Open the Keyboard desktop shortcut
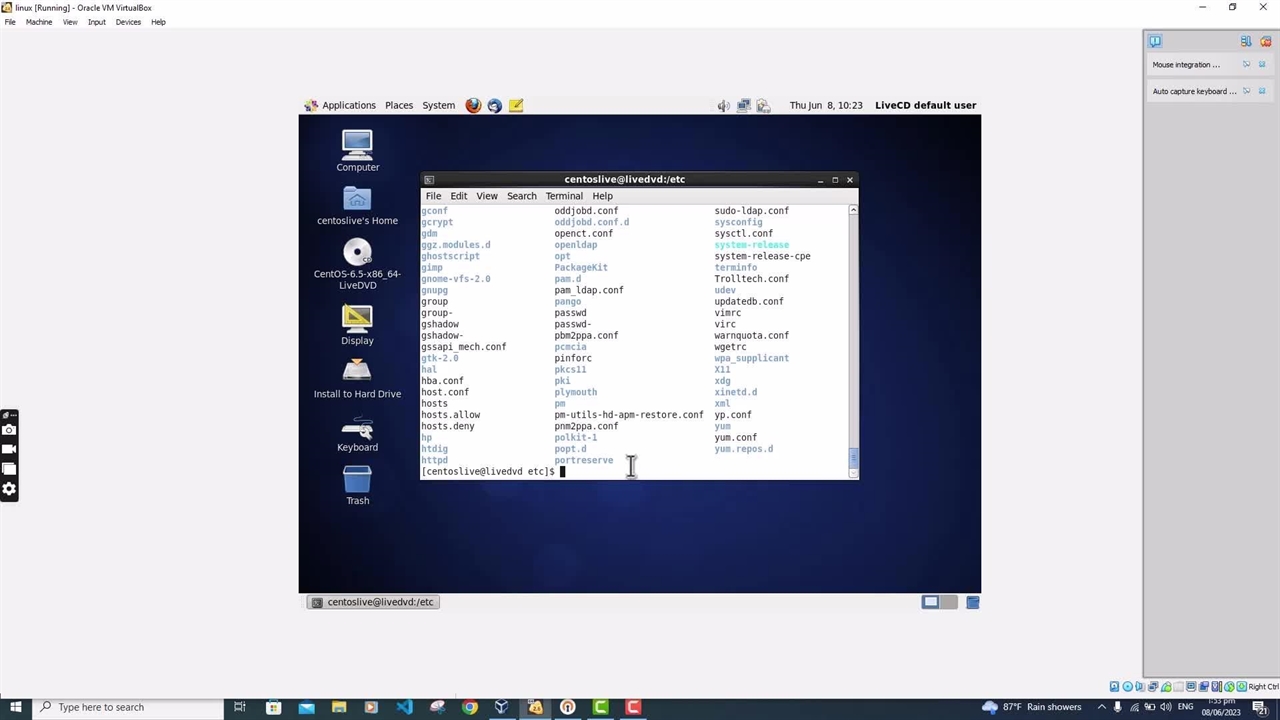 (357, 428)
